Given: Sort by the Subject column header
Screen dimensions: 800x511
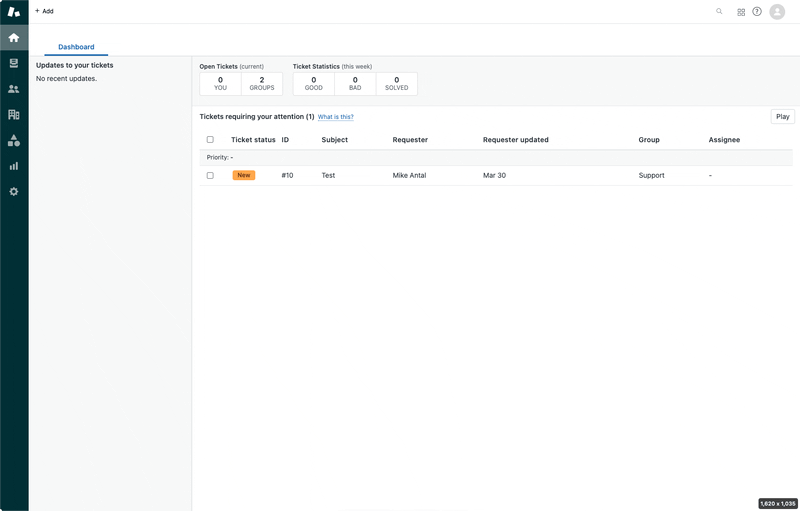Looking at the screenshot, I should [x=335, y=140].
